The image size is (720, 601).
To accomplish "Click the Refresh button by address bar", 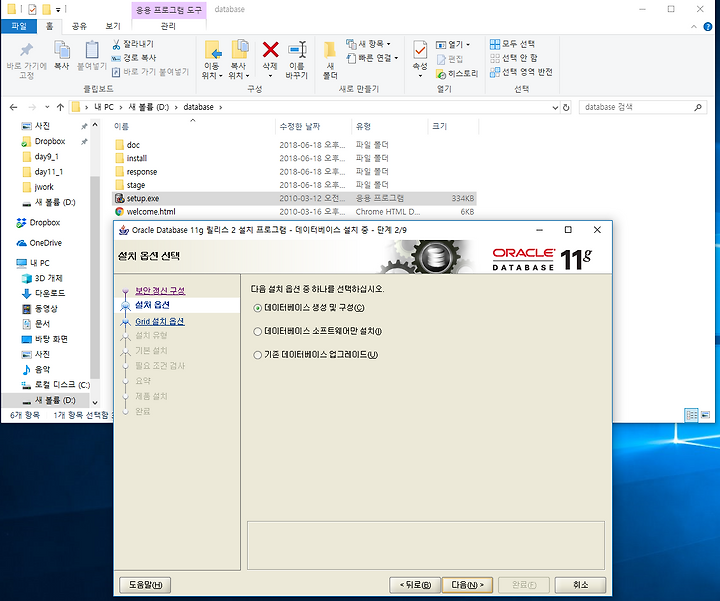I will [566, 107].
